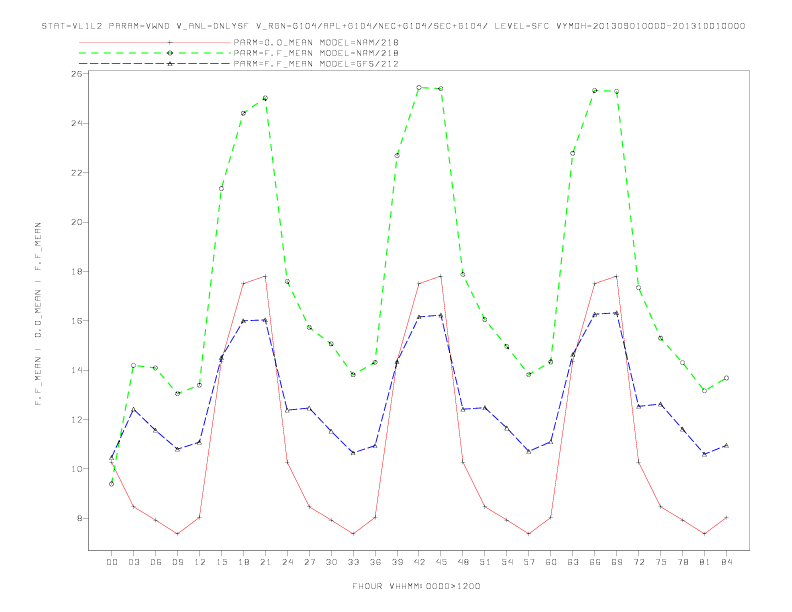Click x-axis forecast hour label 15
The image size is (792, 612).
tap(221, 562)
